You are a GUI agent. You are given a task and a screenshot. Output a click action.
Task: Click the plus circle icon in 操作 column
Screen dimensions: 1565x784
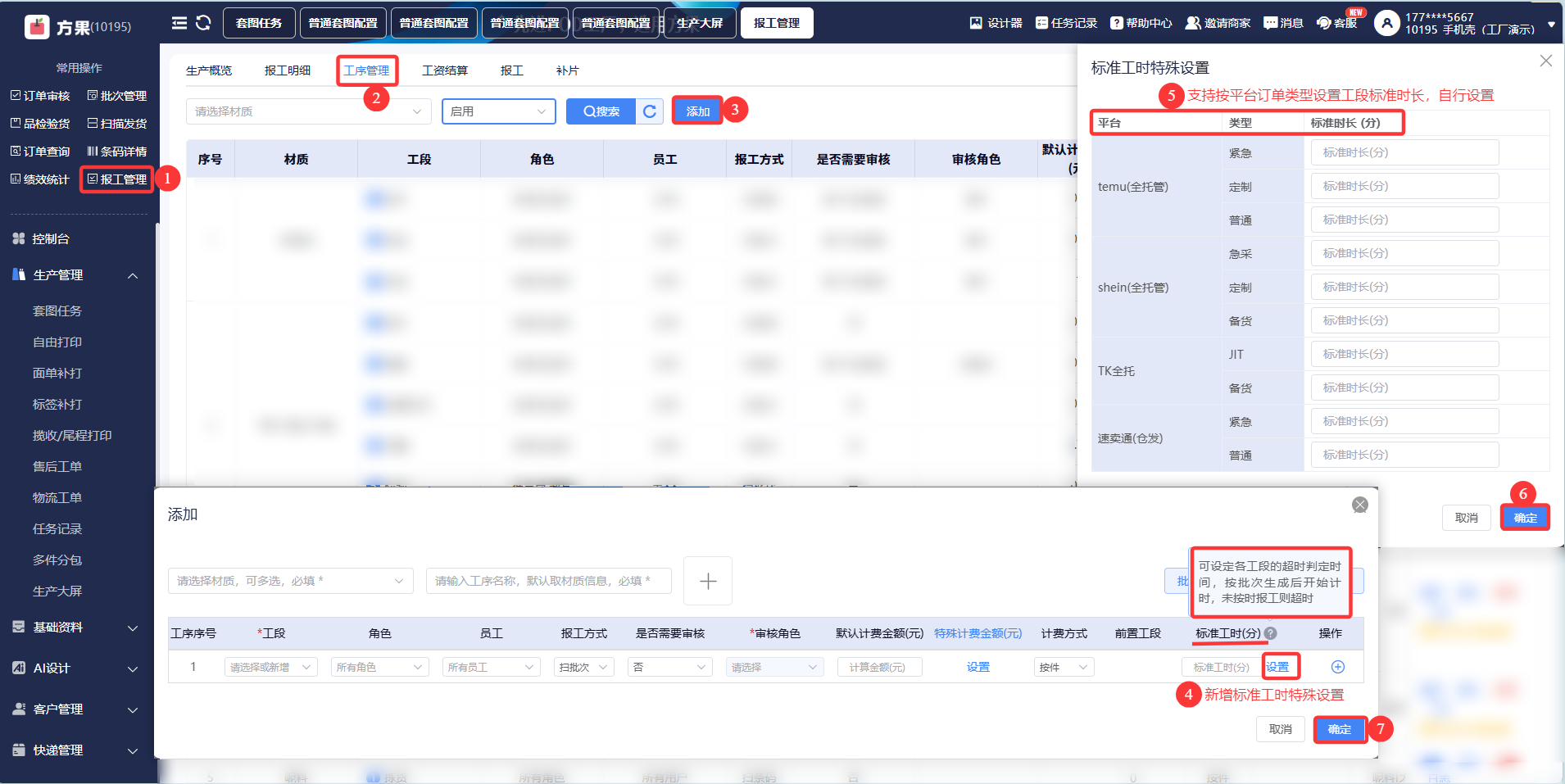coord(1337,667)
